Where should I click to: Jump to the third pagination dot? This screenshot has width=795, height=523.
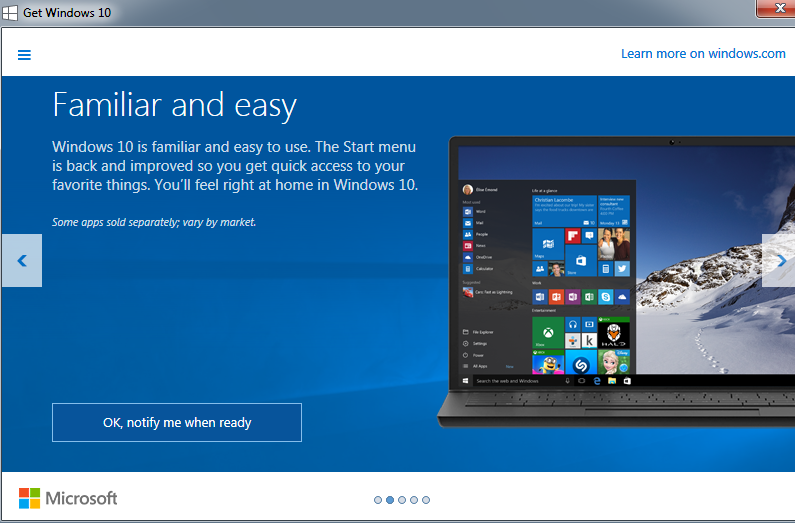402,499
